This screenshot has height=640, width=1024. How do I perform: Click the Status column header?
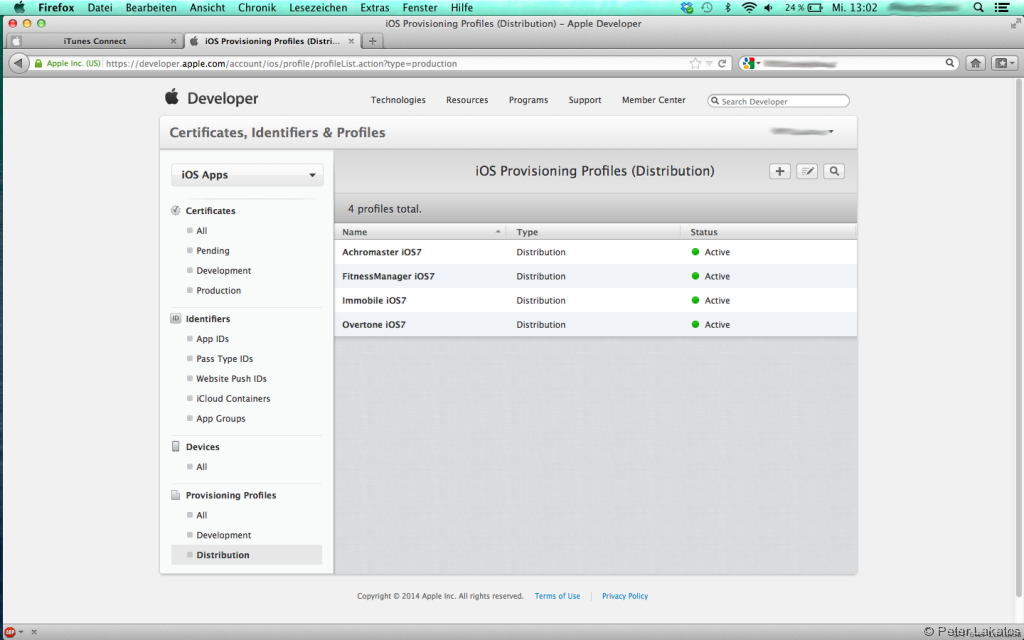pos(768,232)
